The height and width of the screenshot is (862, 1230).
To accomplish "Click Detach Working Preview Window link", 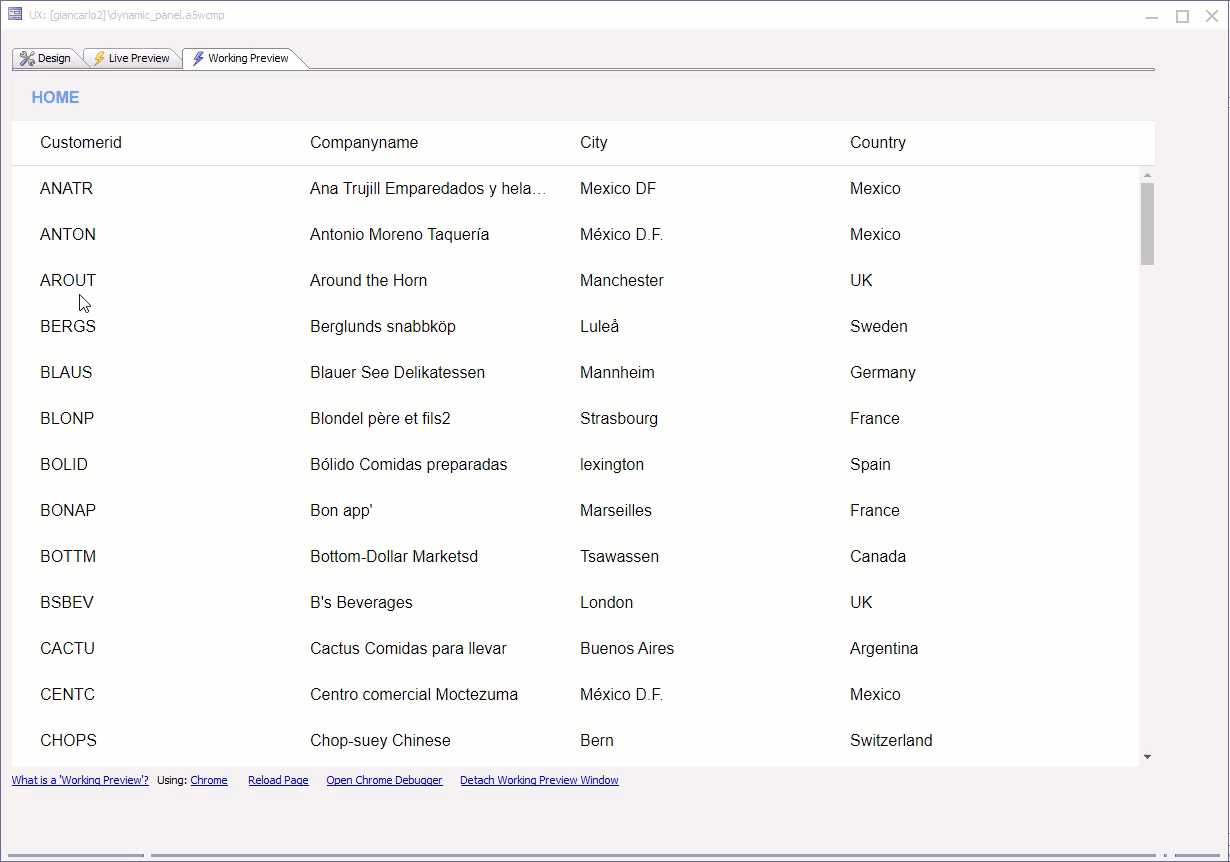I will tap(539, 780).
